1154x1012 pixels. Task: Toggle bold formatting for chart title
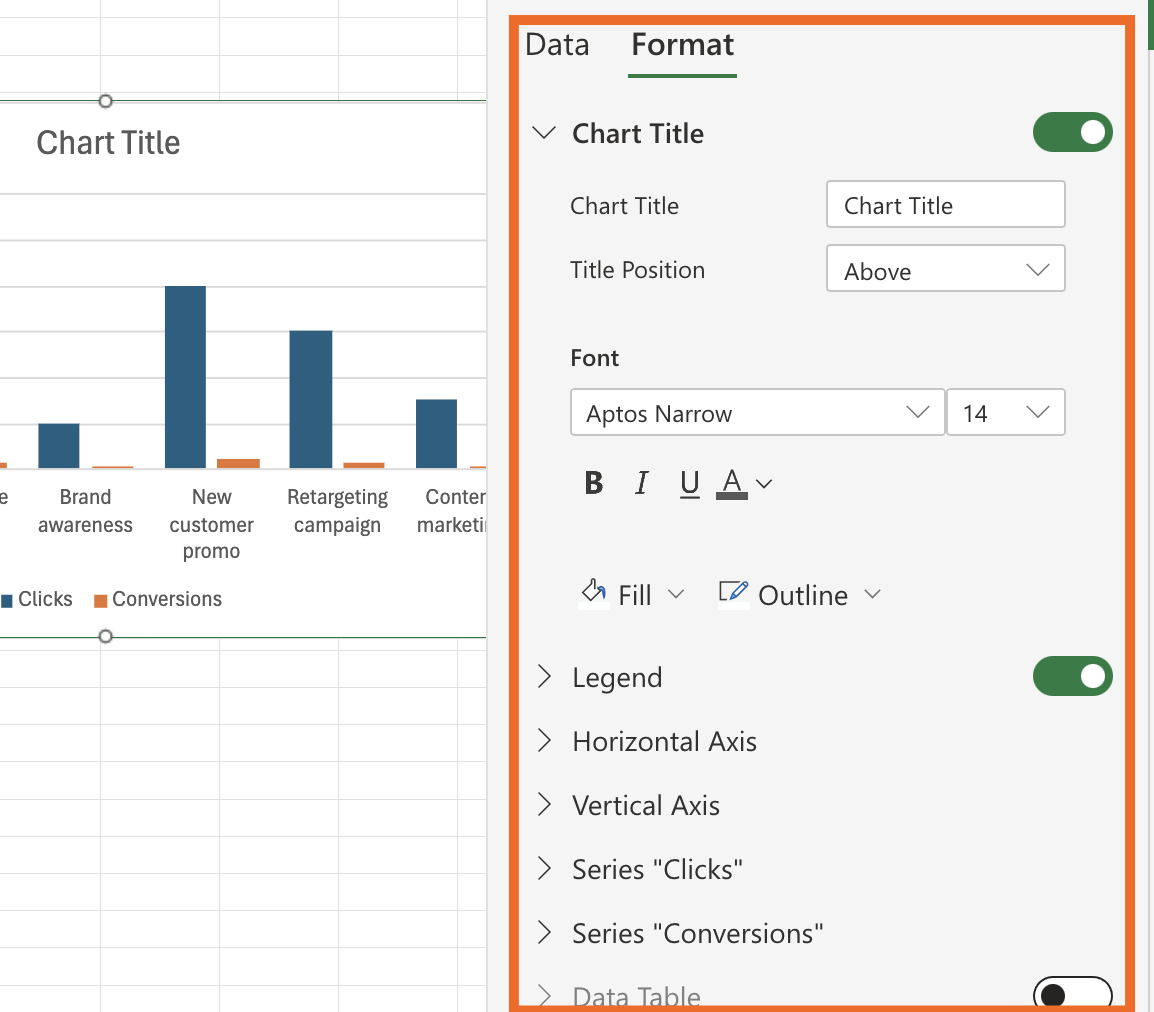pyautogui.click(x=594, y=484)
